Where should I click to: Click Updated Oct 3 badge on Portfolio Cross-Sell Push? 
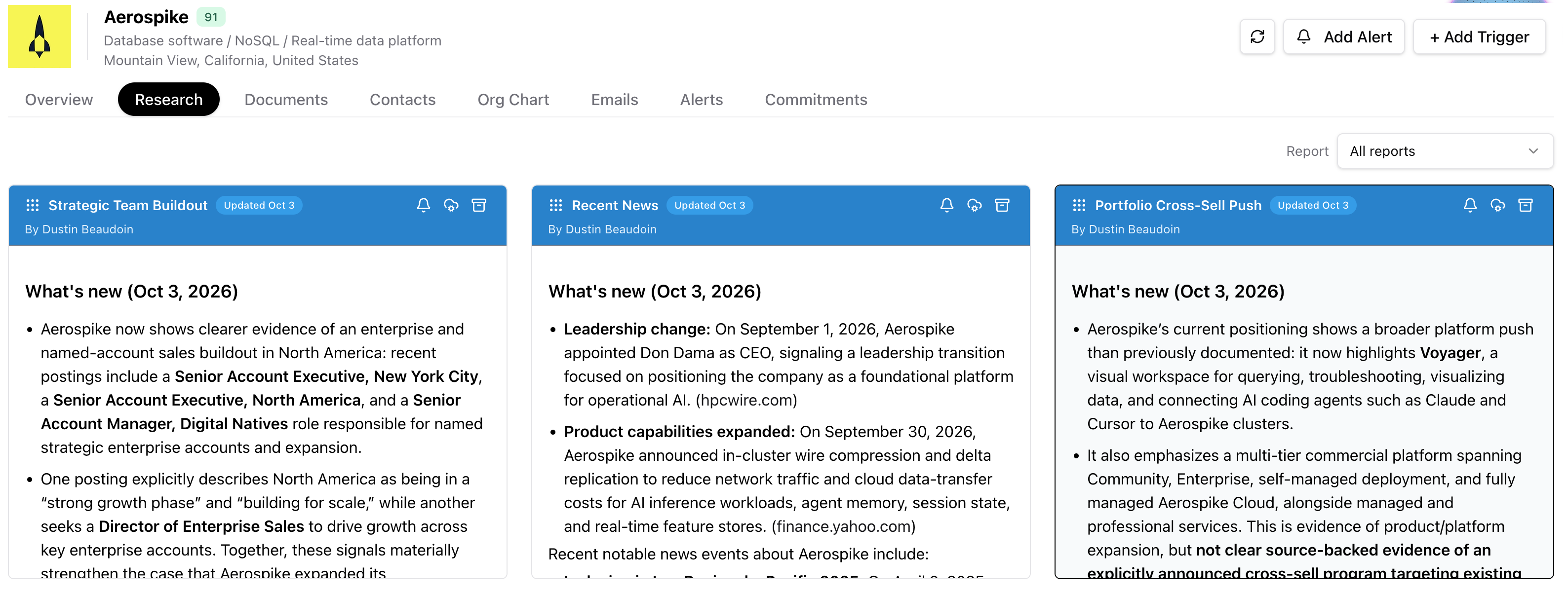(x=1313, y=206)
